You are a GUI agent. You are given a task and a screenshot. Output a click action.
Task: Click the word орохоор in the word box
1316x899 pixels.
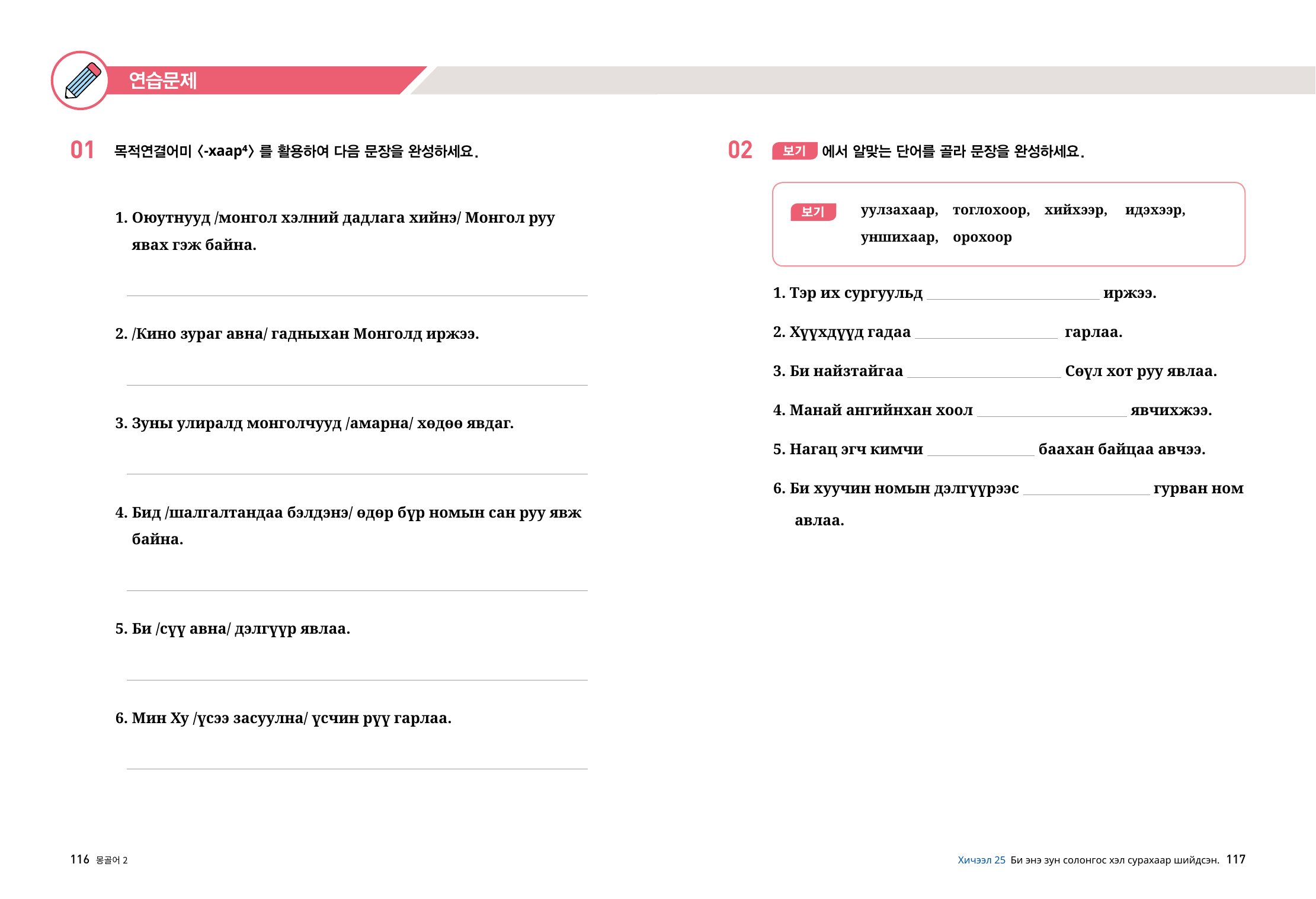(982, 237)
